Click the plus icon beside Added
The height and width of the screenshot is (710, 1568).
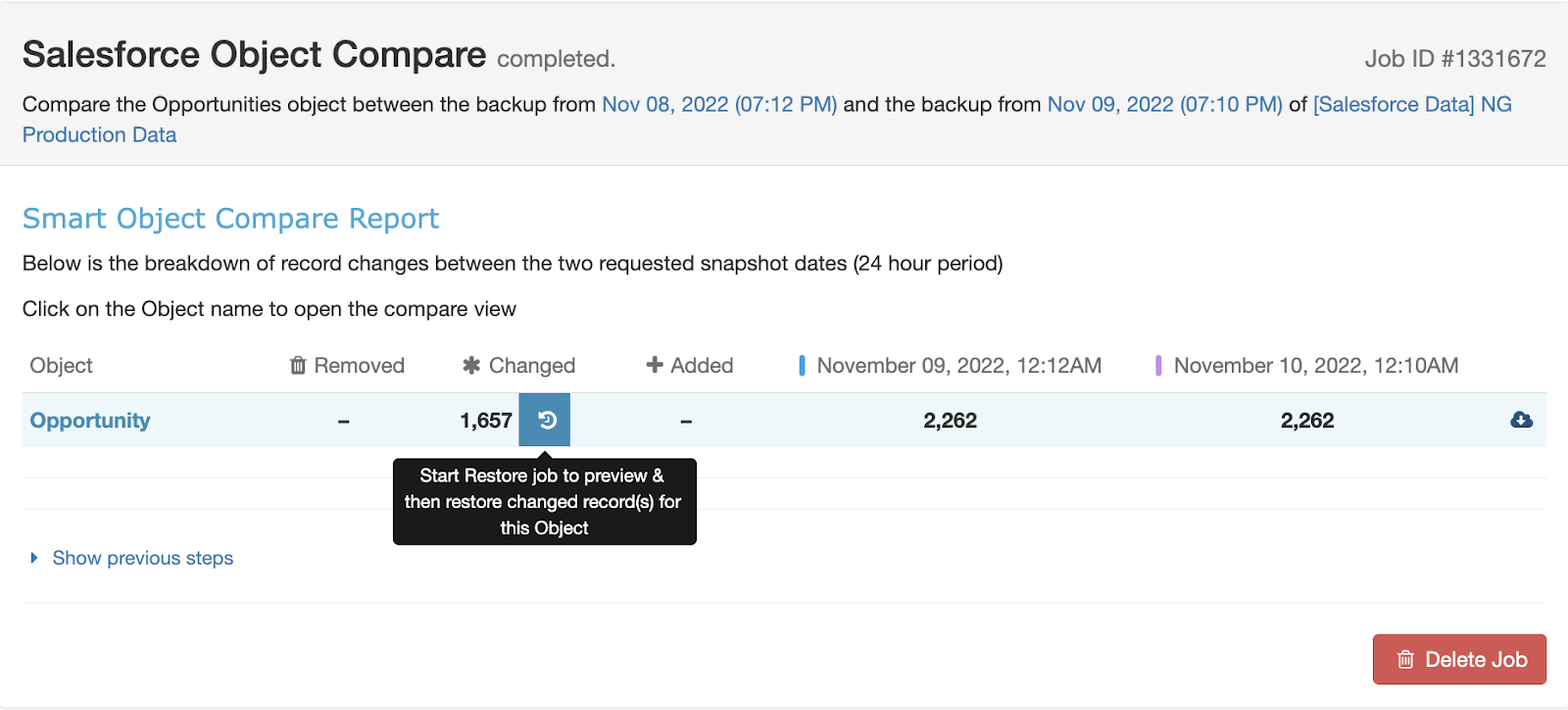[x=655, y=365]
